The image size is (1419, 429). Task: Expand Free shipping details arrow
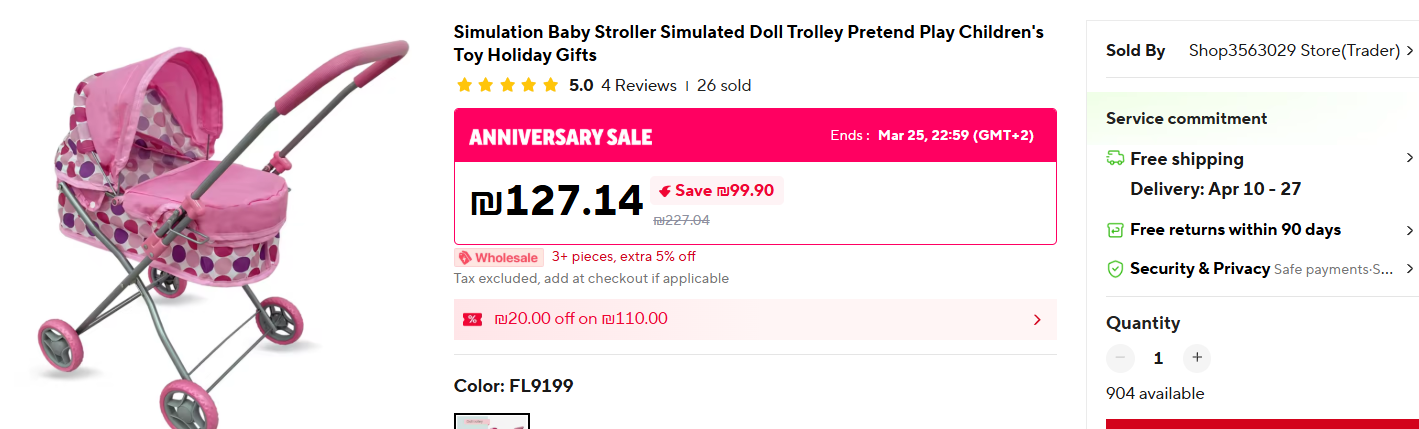coord(1410,158)
